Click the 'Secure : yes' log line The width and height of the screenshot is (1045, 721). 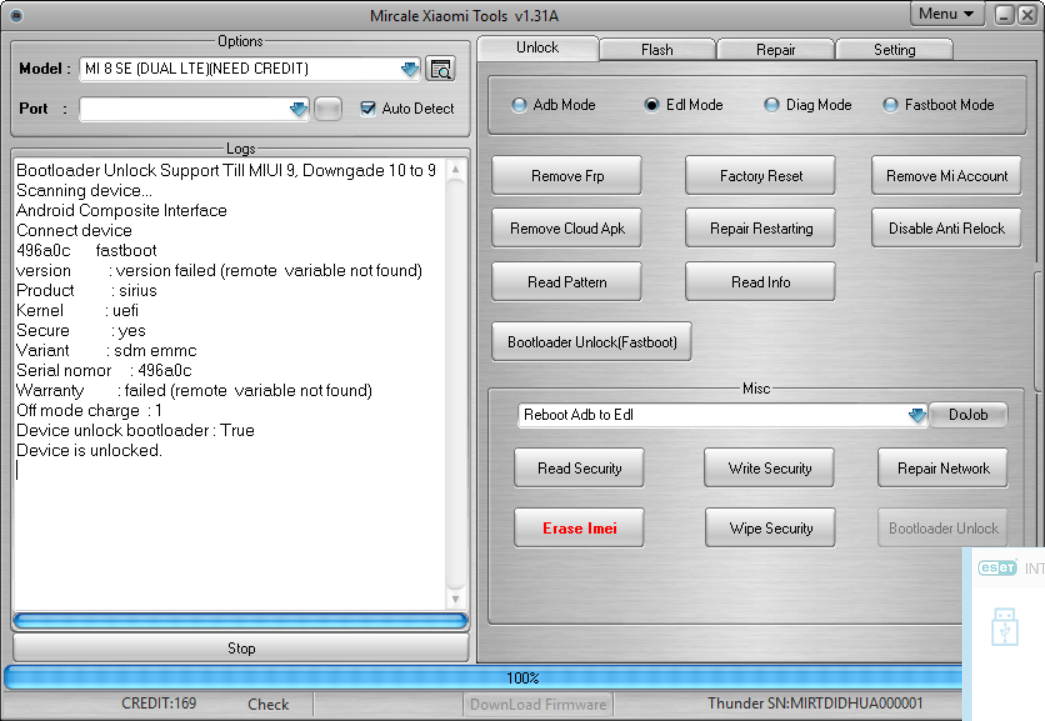(81, 331)
